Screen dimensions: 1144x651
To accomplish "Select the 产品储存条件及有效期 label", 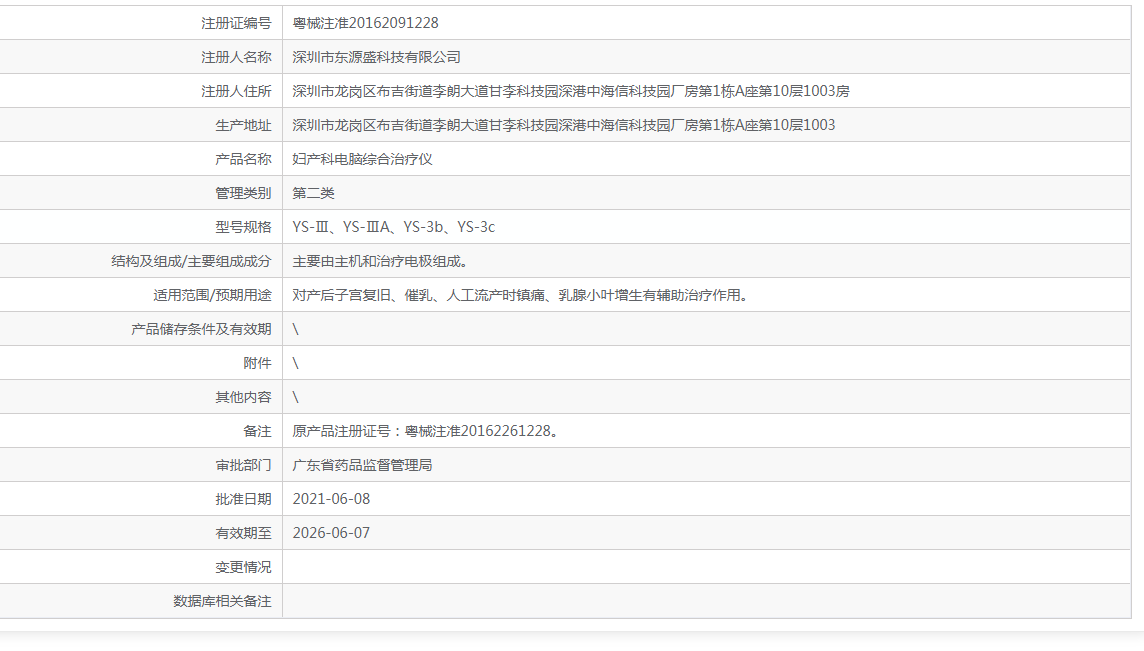I will (x=201, y=329).
